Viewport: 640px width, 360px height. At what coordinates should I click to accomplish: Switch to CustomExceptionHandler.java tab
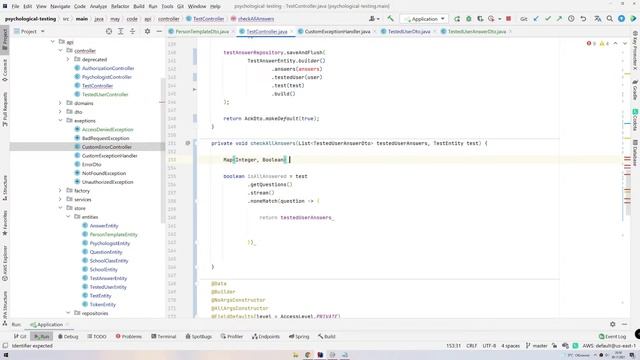[337, 31]
